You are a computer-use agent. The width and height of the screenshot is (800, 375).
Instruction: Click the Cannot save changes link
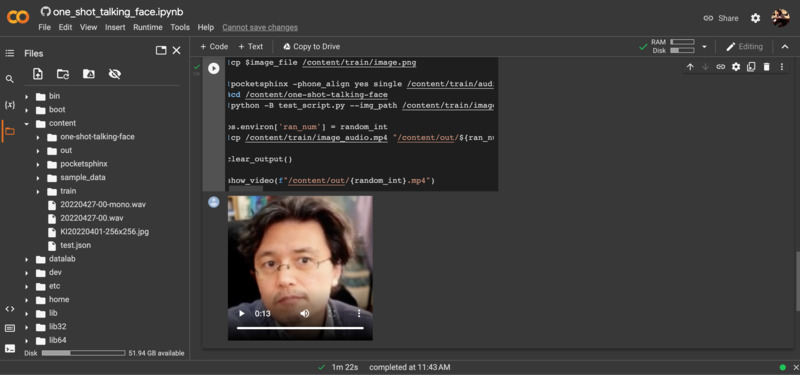[x=260, y=28]
